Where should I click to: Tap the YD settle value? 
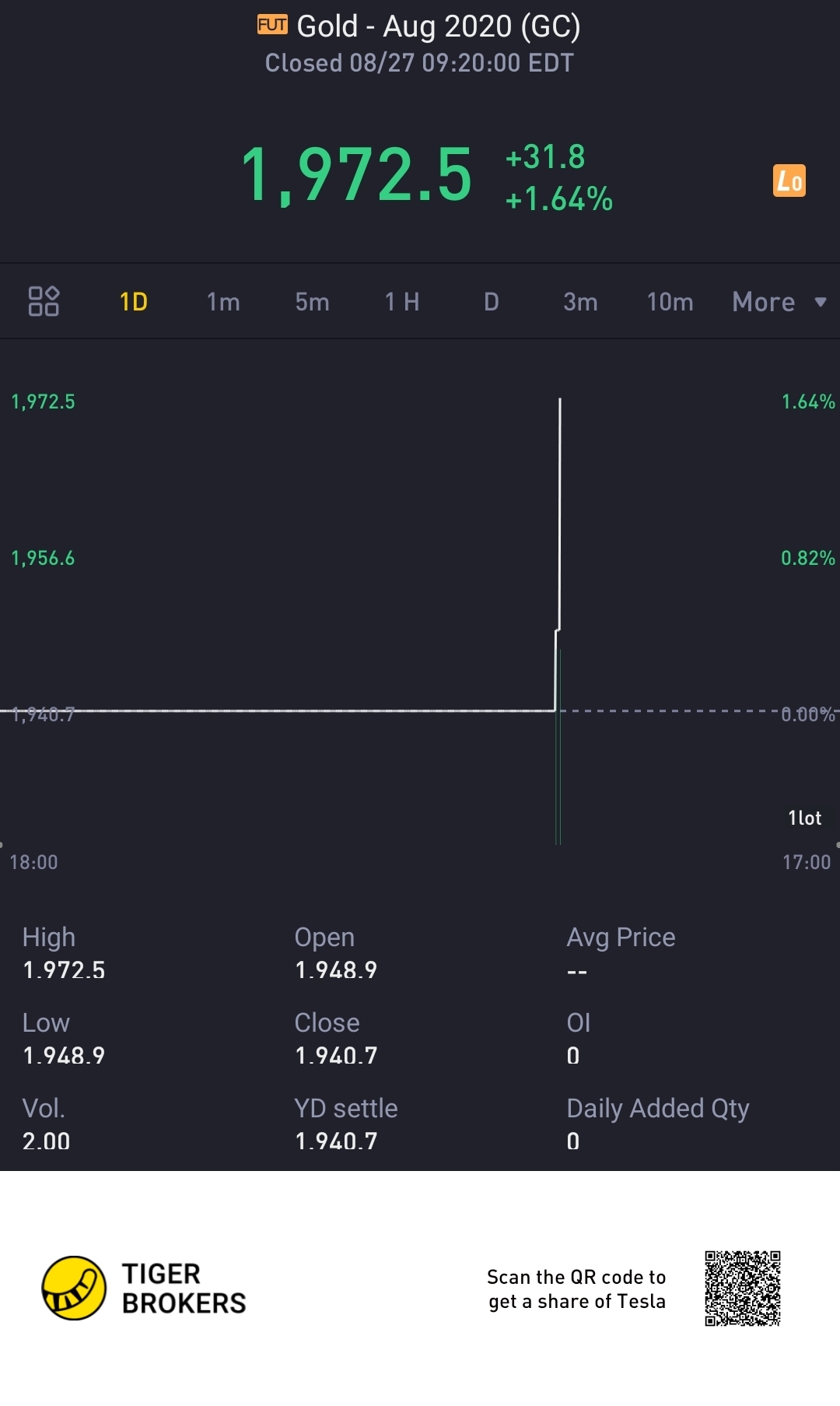click(x=336, y=1141)
